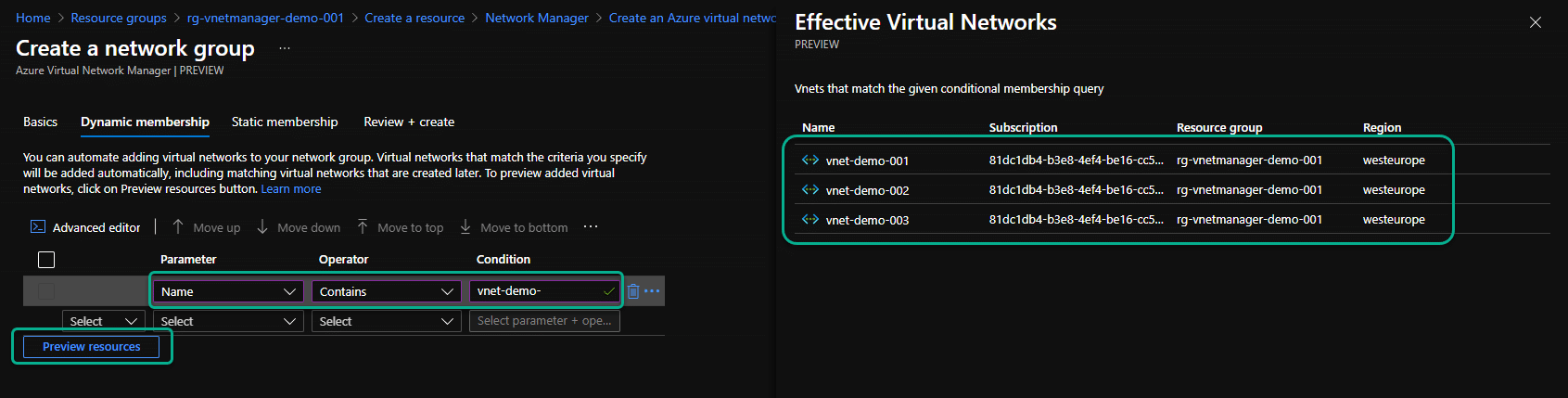
Task: Select the vnet-demo-003 name
Action: tap(867, 220)
